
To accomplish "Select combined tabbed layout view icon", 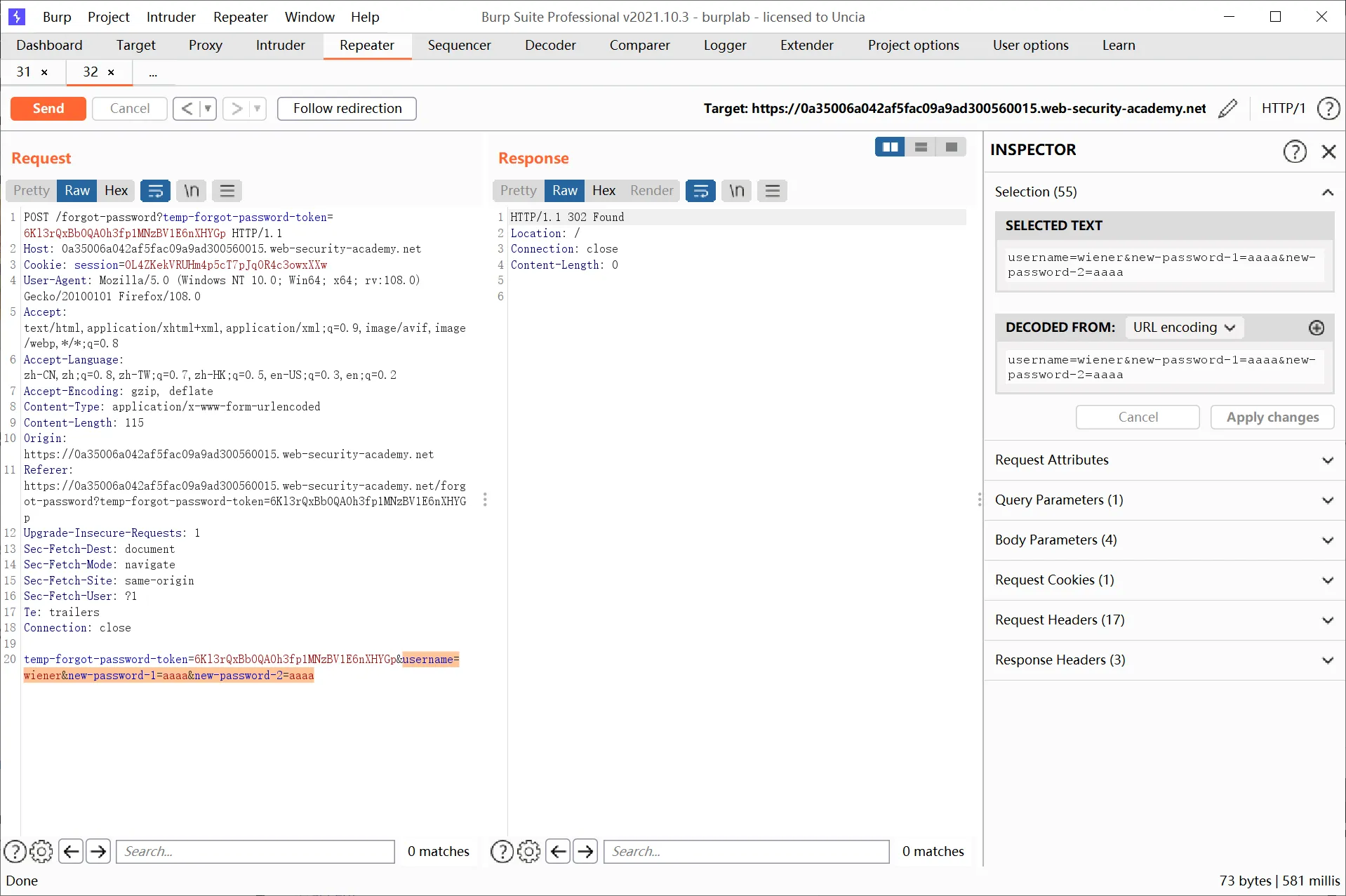I will coord(952,147).
